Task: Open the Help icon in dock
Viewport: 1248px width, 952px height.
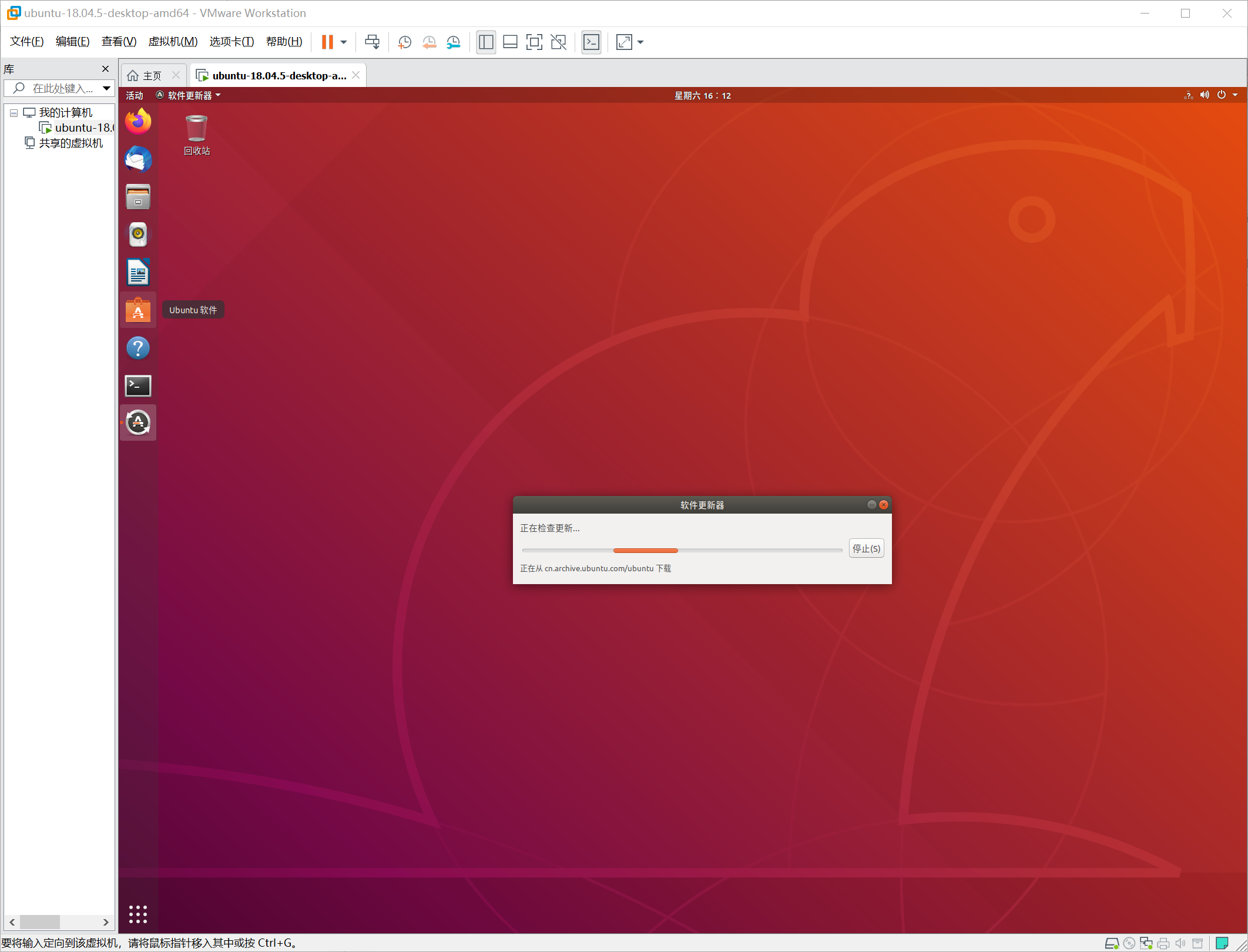Action: (138, 348)
